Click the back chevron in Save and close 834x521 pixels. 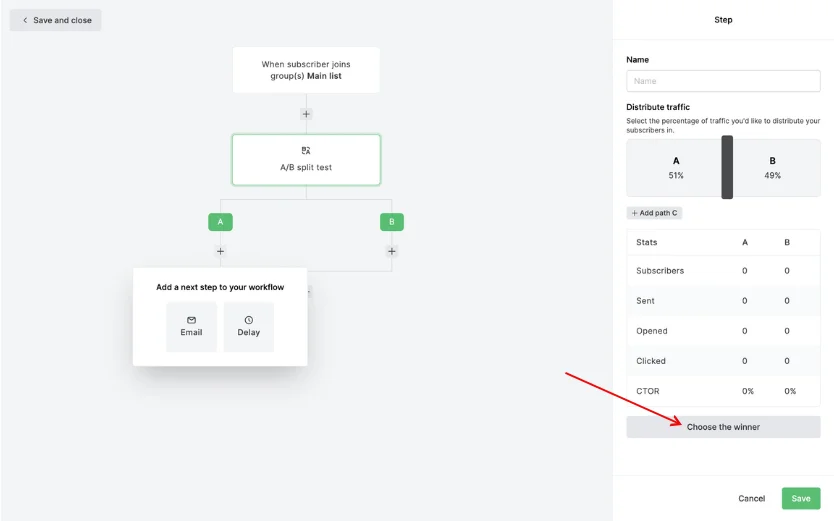[x=25, y=20]
